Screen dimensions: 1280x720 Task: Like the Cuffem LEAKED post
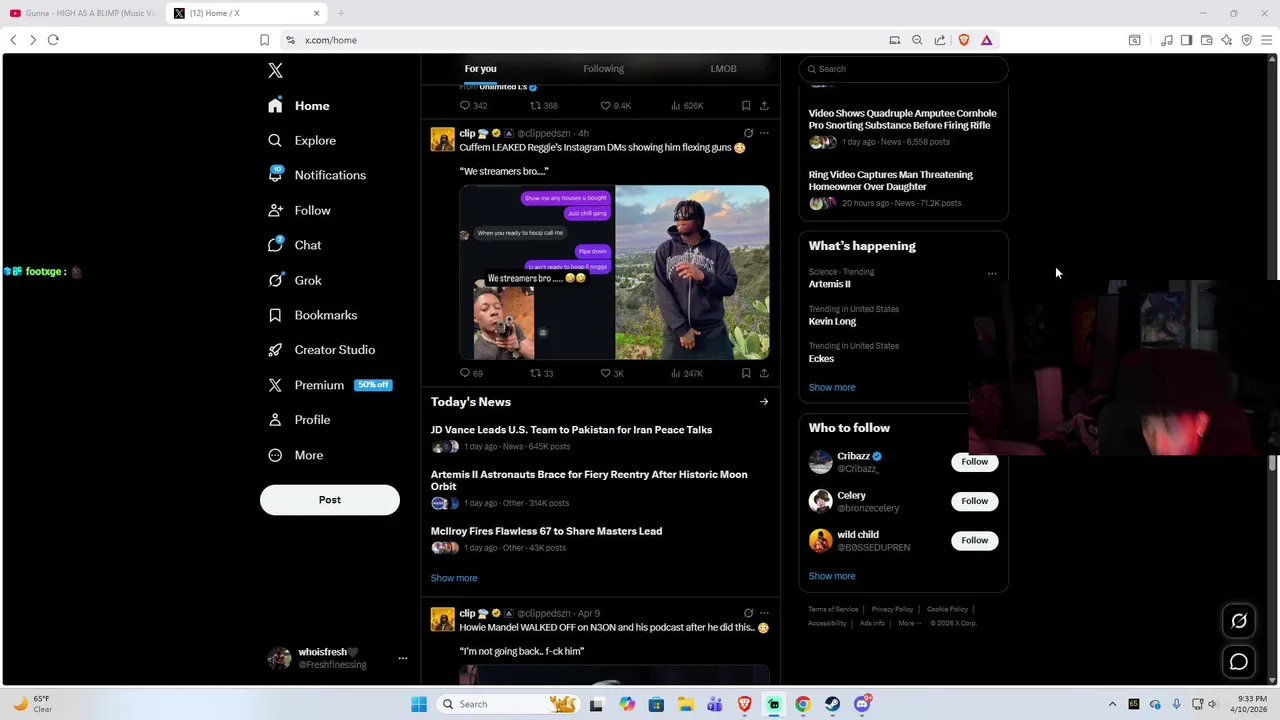click(611, 373)
